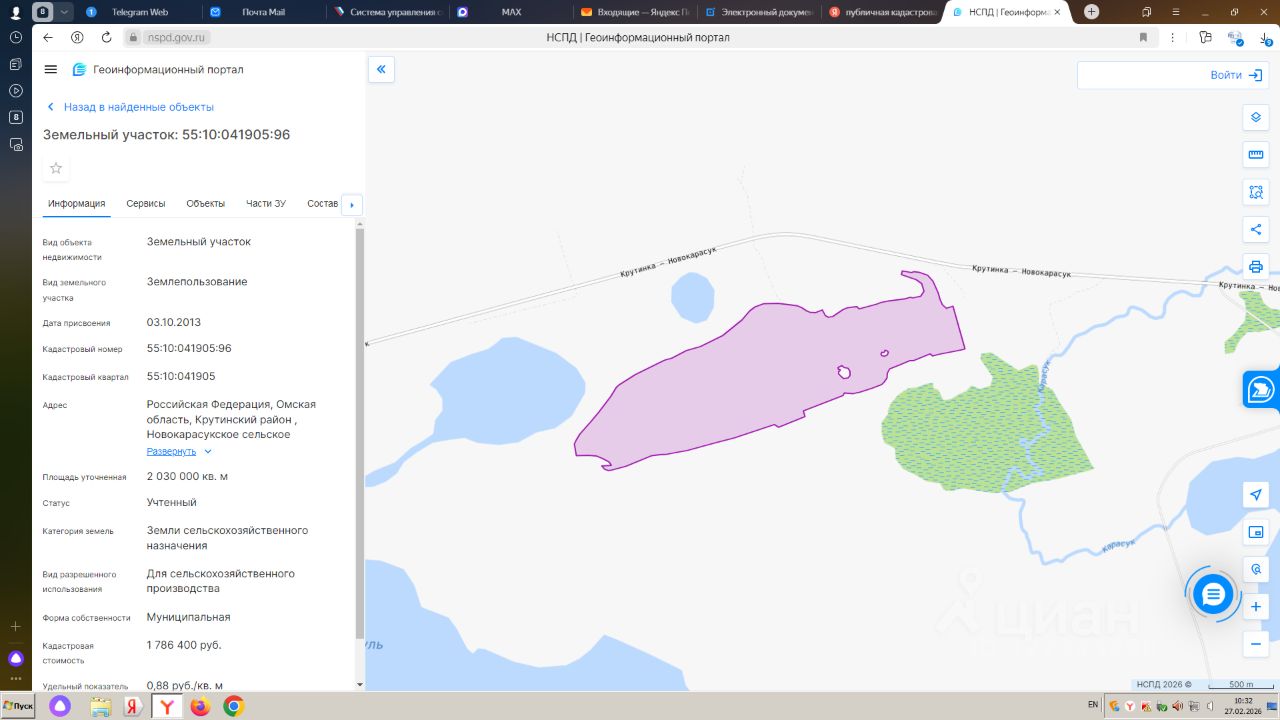Zoom in the map with plus button

tap(1256, 607)
